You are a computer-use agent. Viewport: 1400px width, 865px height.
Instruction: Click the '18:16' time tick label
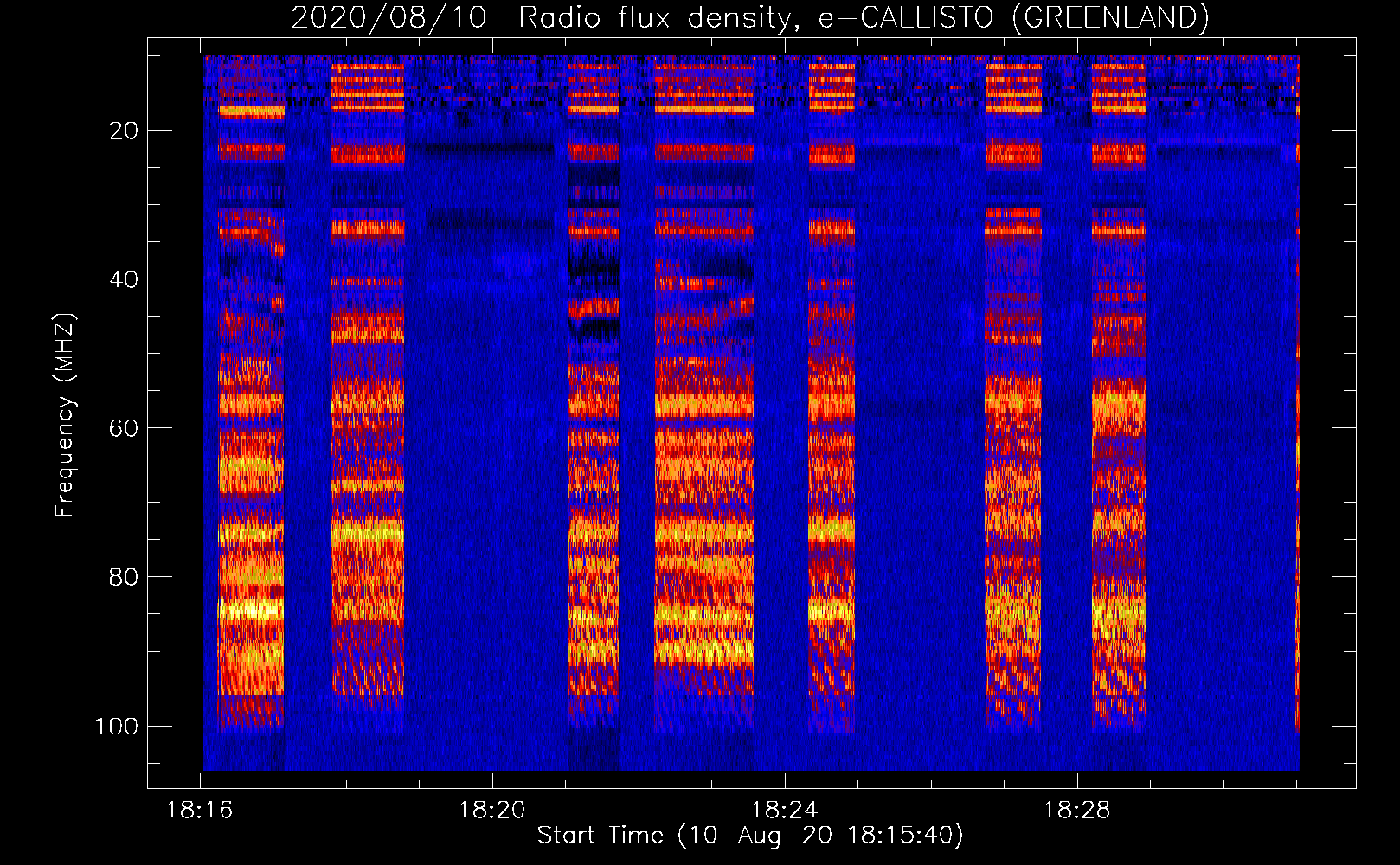(200, 811)
